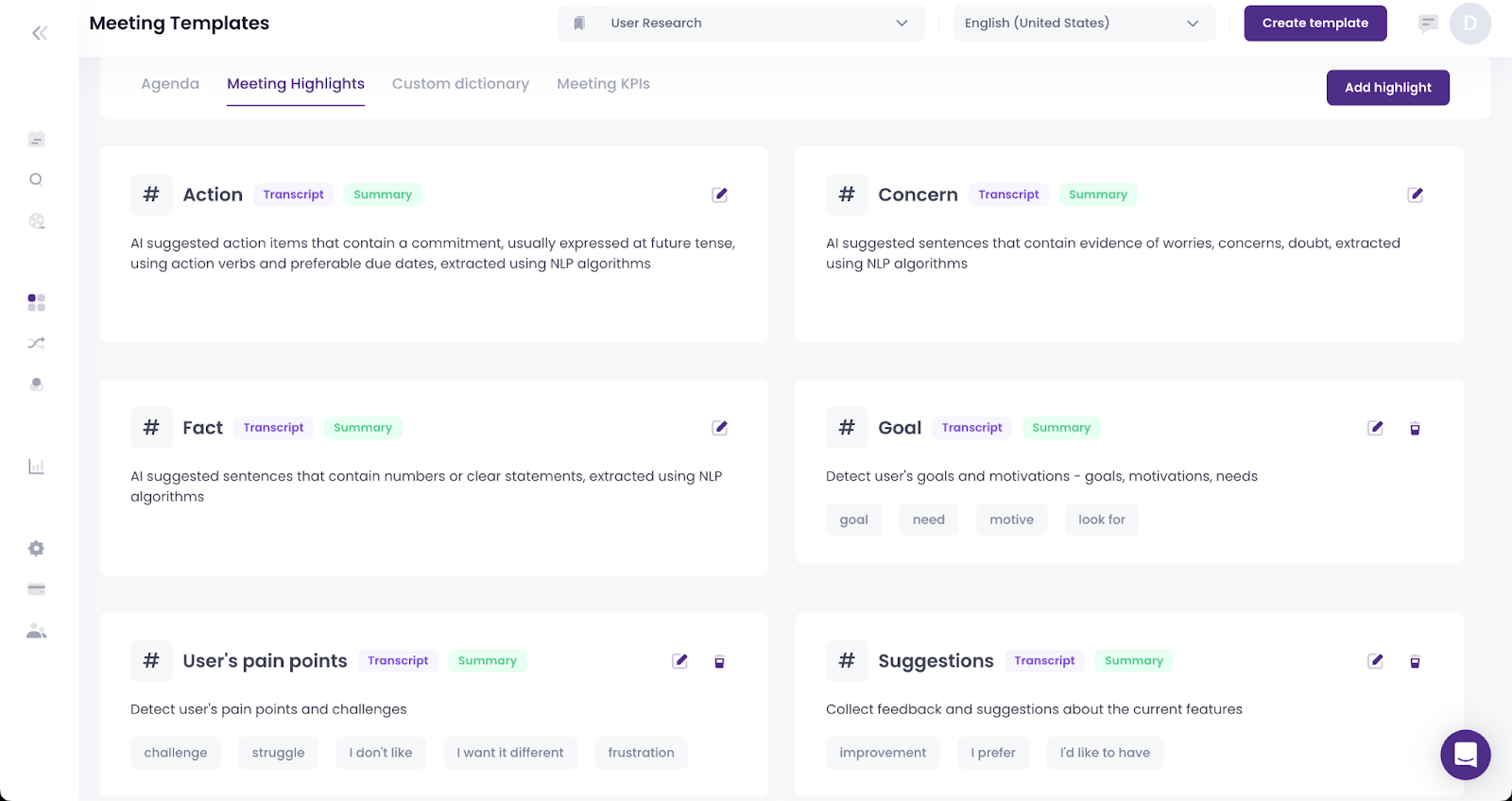Delete the Goal highlight
The image size is (1512, 801).
pos(1415,429)
